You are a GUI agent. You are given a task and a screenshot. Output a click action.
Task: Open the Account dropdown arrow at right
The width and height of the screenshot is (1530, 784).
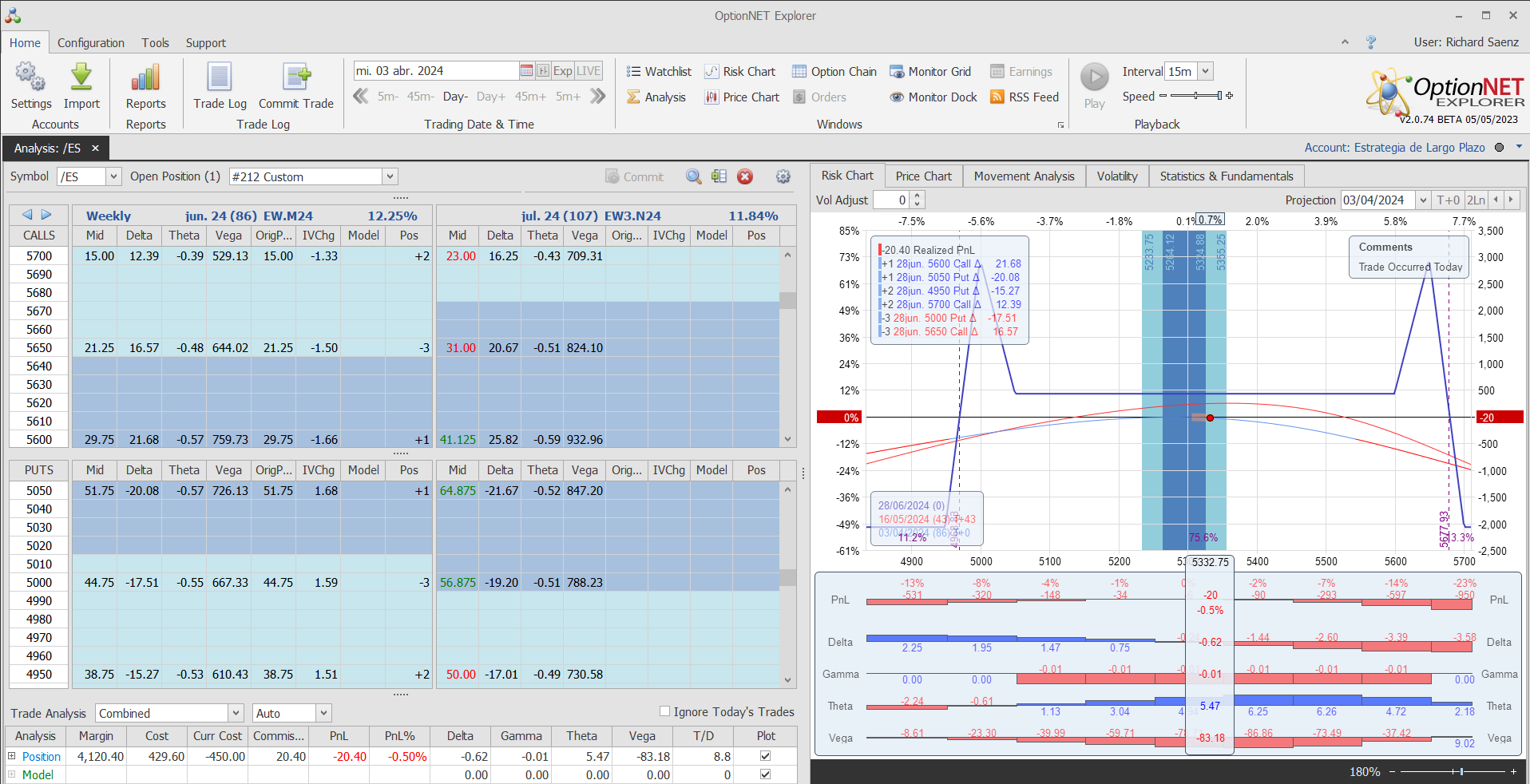[x=1519, y=147]
